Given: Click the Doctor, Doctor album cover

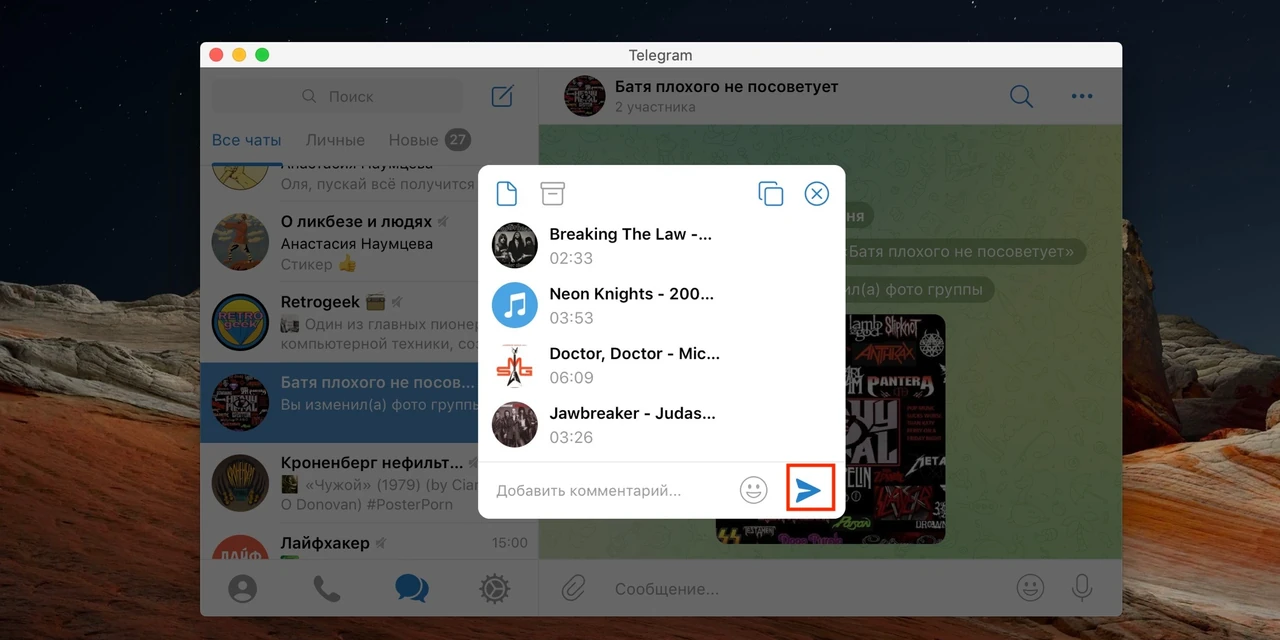Looking at the screenshot, I should [515, 365].
